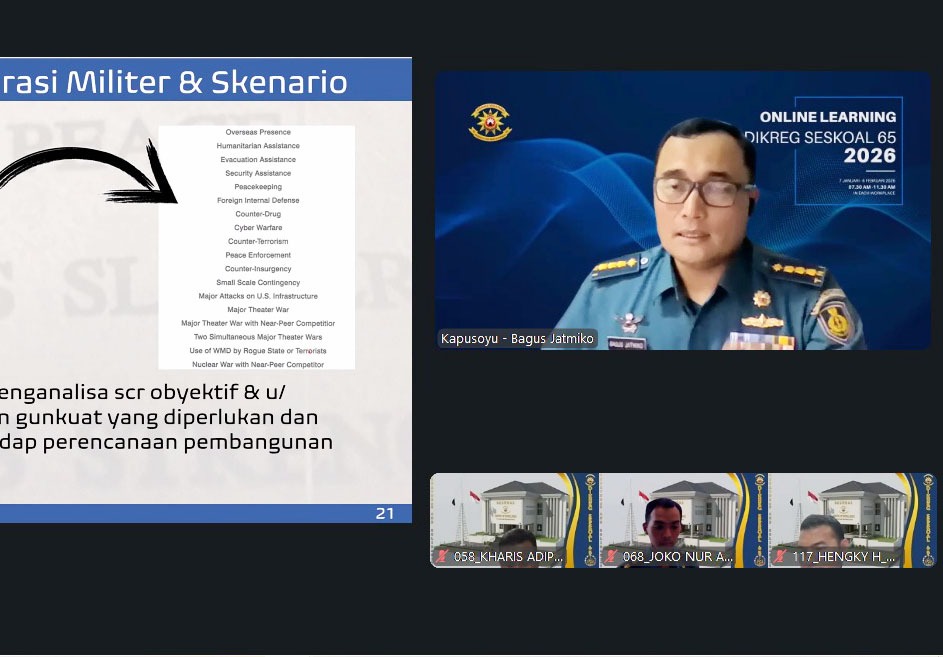Click 'Cyber Warfare' in the slide list
Screen dimensions: 943x657
pyautogui.click(x=258, y=228)
